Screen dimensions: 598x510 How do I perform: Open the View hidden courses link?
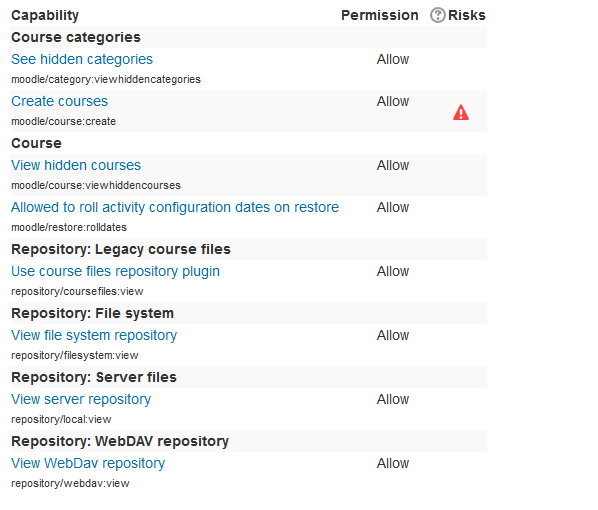pyautogui.click(x=76, y=166)
